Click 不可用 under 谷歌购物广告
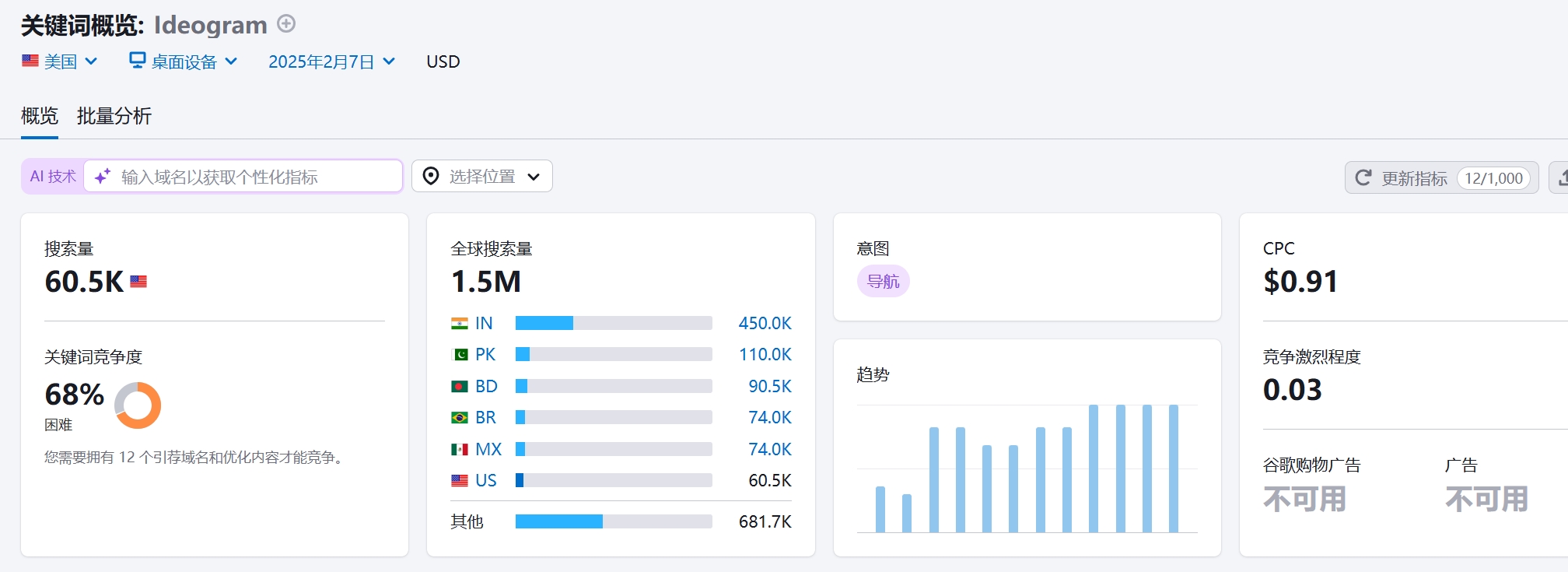1568x572 pixels. 1304,500
